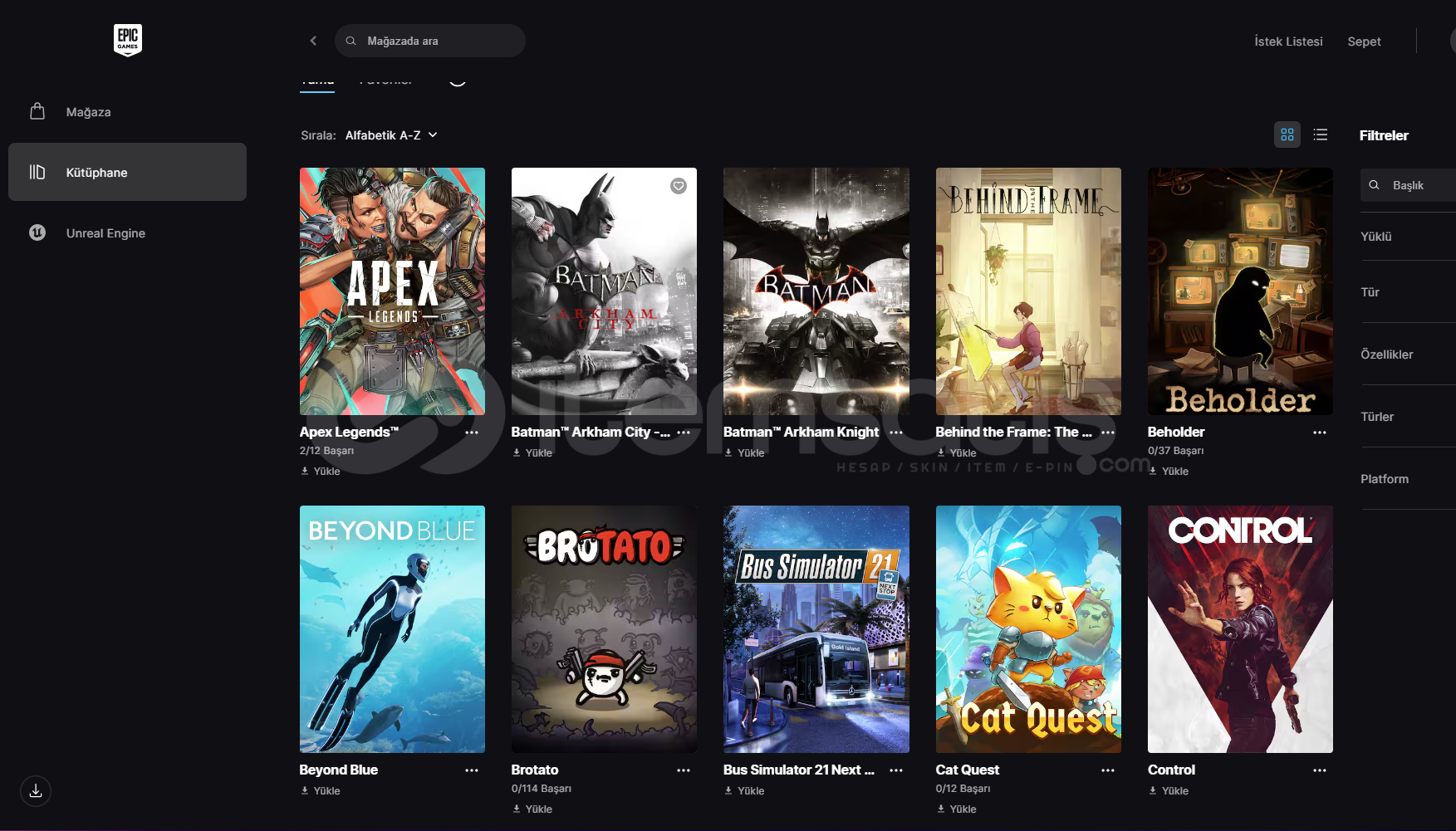Click Yükle under Batman Arkham City
Image resolution: width=1456 pixels, height=831 pixels.
[532, 452]
